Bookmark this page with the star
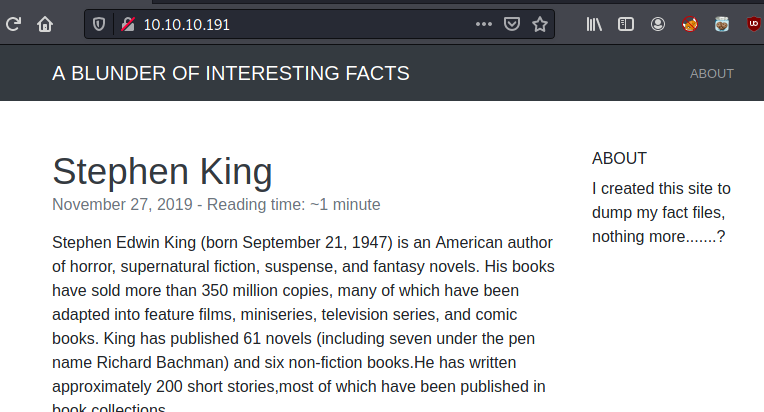Viewport: 764px width, 412px height. (540, 24)
